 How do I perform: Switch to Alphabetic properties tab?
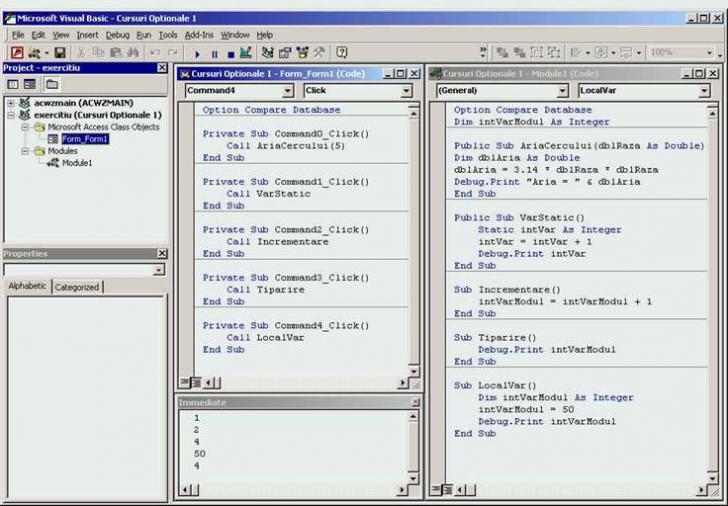pos(27,286)
